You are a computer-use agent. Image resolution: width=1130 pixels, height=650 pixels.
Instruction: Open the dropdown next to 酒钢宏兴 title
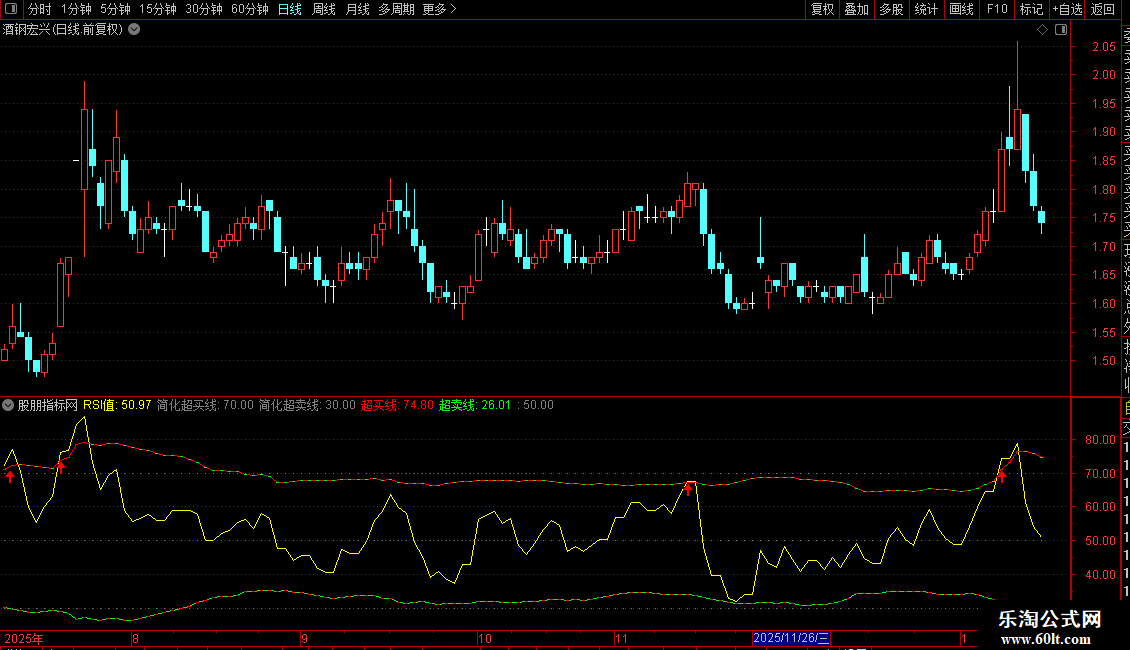(134, 30)
